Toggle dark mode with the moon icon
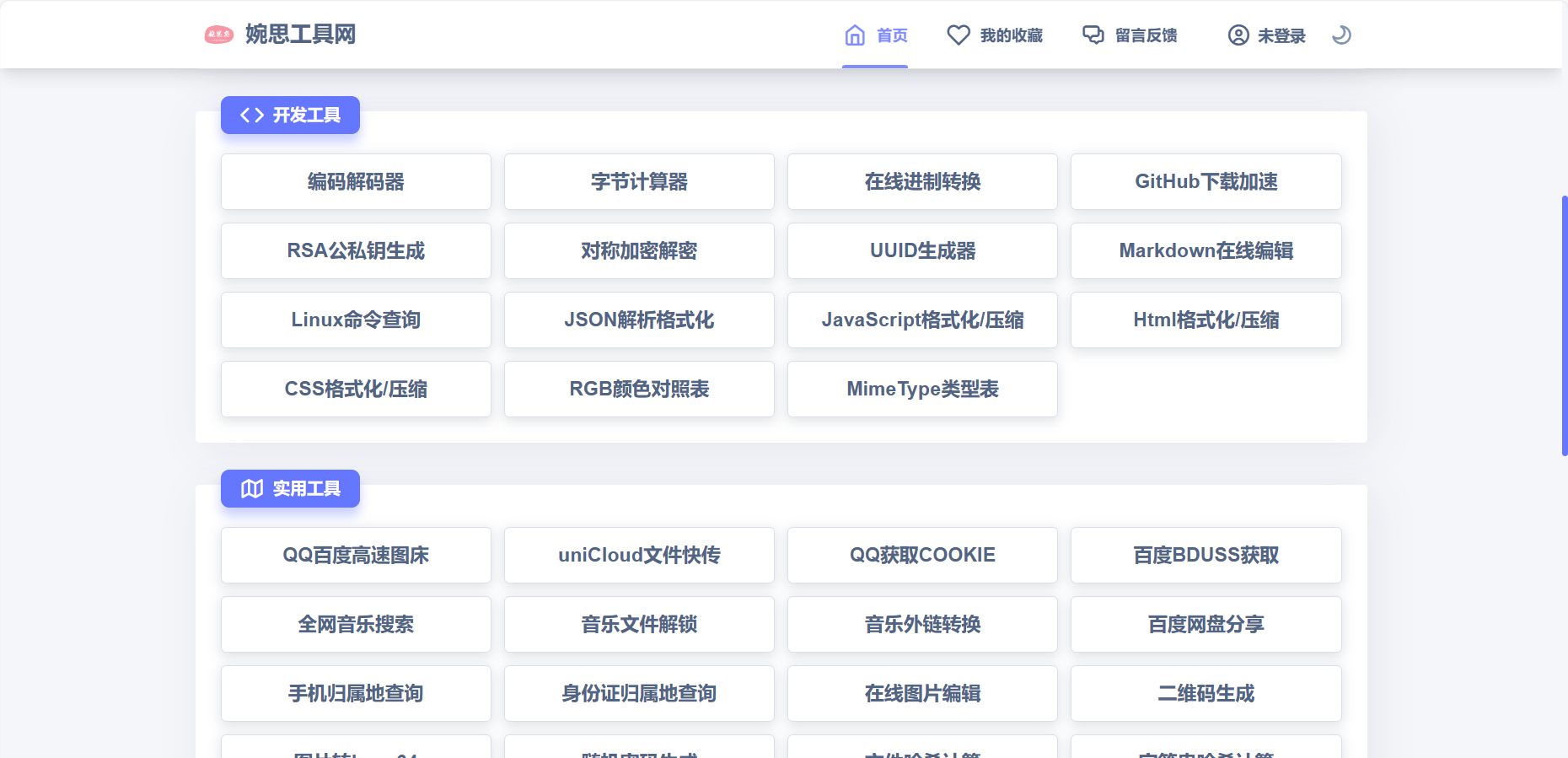 pyautogui.click(x=1341, y=35)
